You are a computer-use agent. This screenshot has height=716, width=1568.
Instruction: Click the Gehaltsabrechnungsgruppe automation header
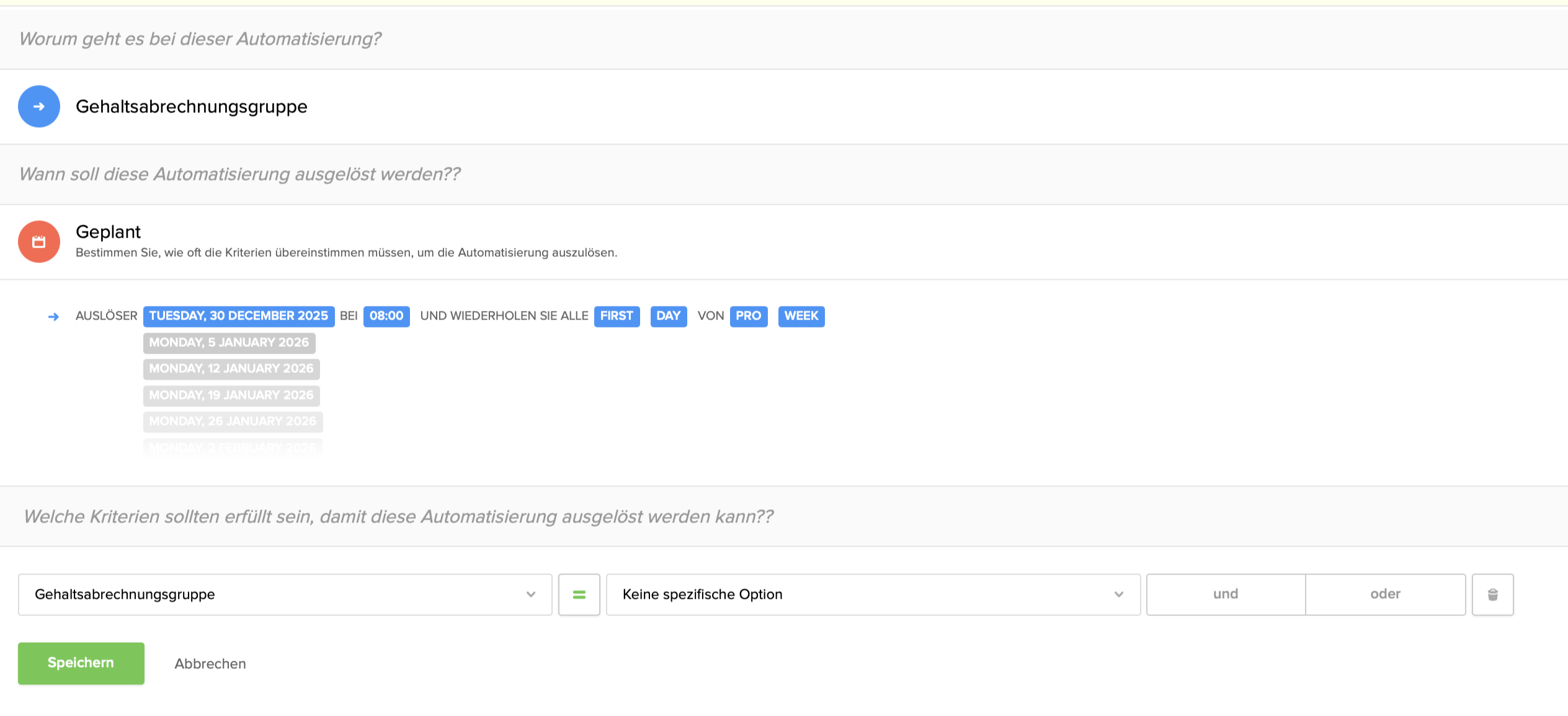click(x=190, y=106)
